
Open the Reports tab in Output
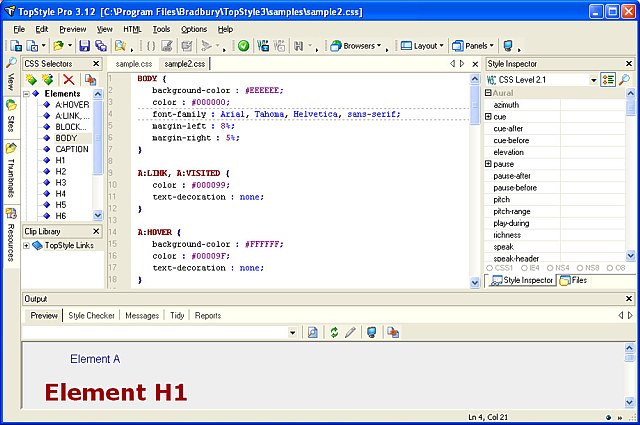(208, 316)
